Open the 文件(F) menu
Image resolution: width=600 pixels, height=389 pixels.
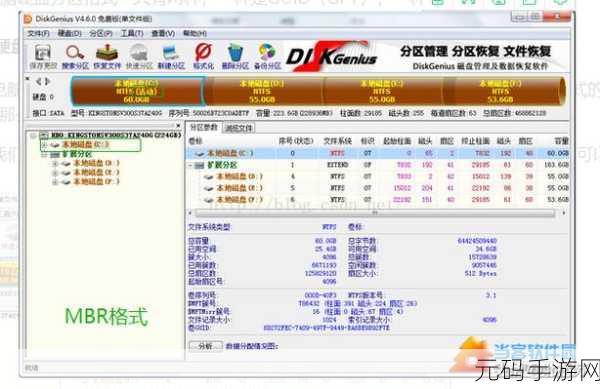[x=38, y=34]
